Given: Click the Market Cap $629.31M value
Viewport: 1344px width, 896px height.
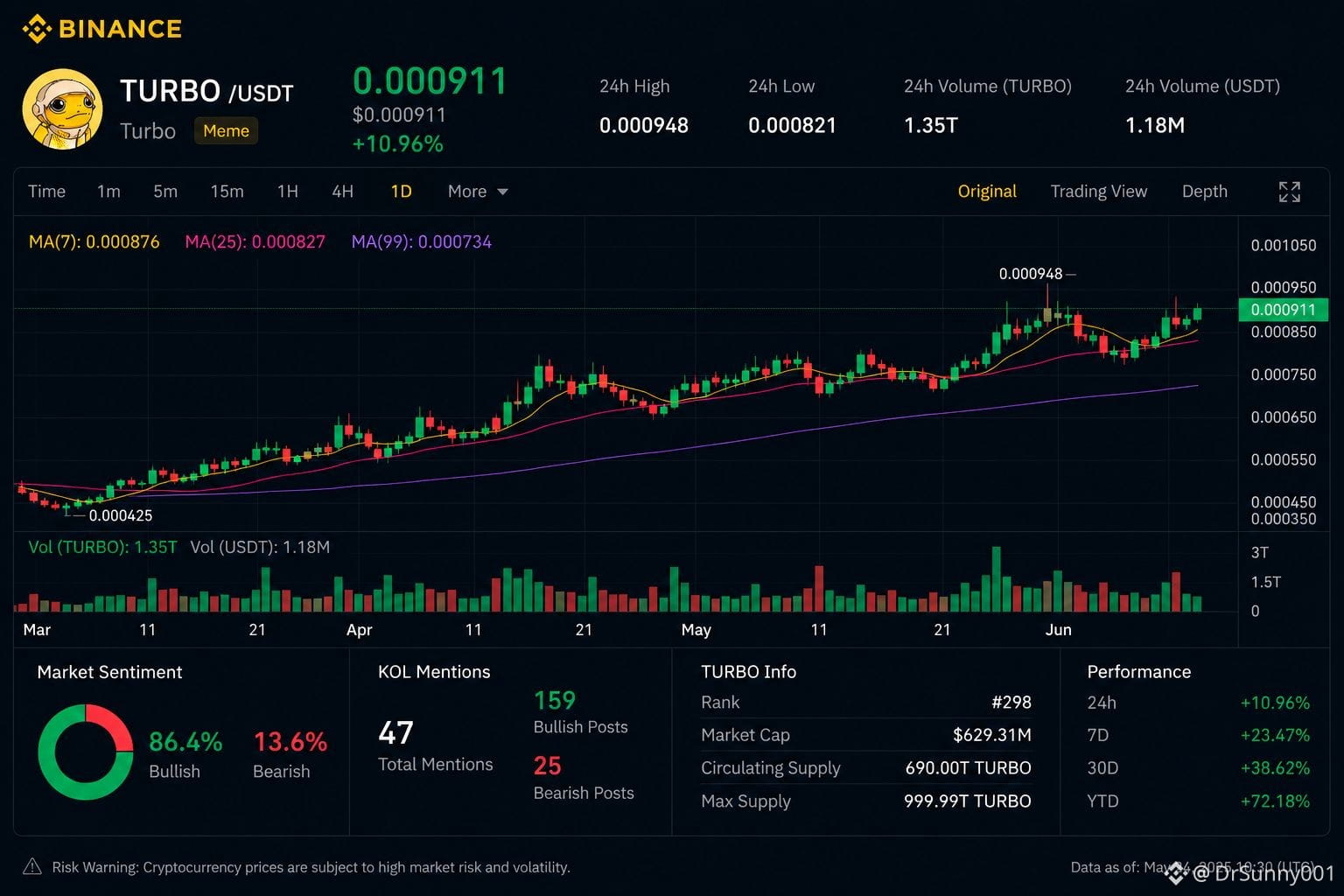Looking at the screenshot, I should click(992, 735).
